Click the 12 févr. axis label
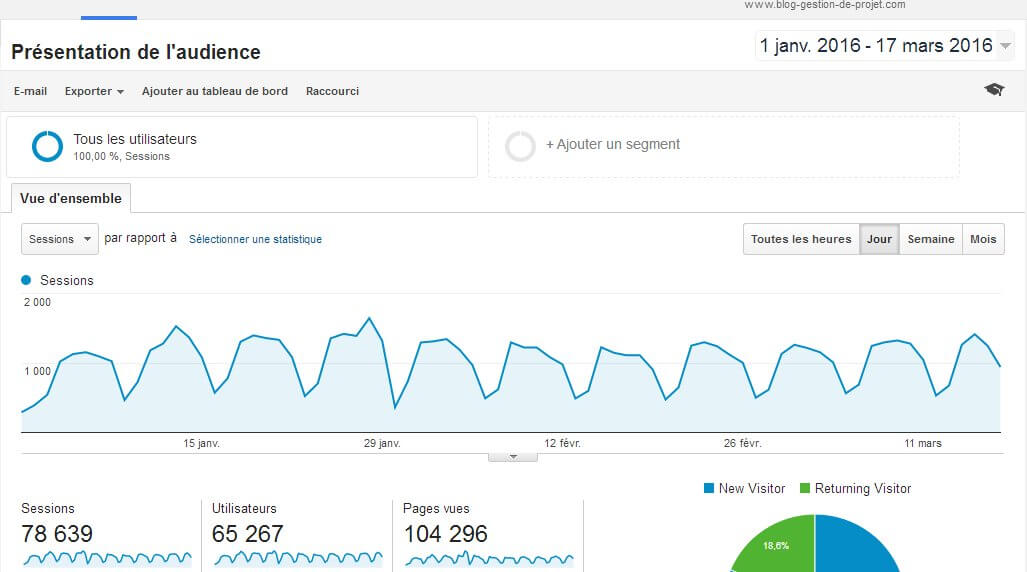 click(x=563, y=444)
